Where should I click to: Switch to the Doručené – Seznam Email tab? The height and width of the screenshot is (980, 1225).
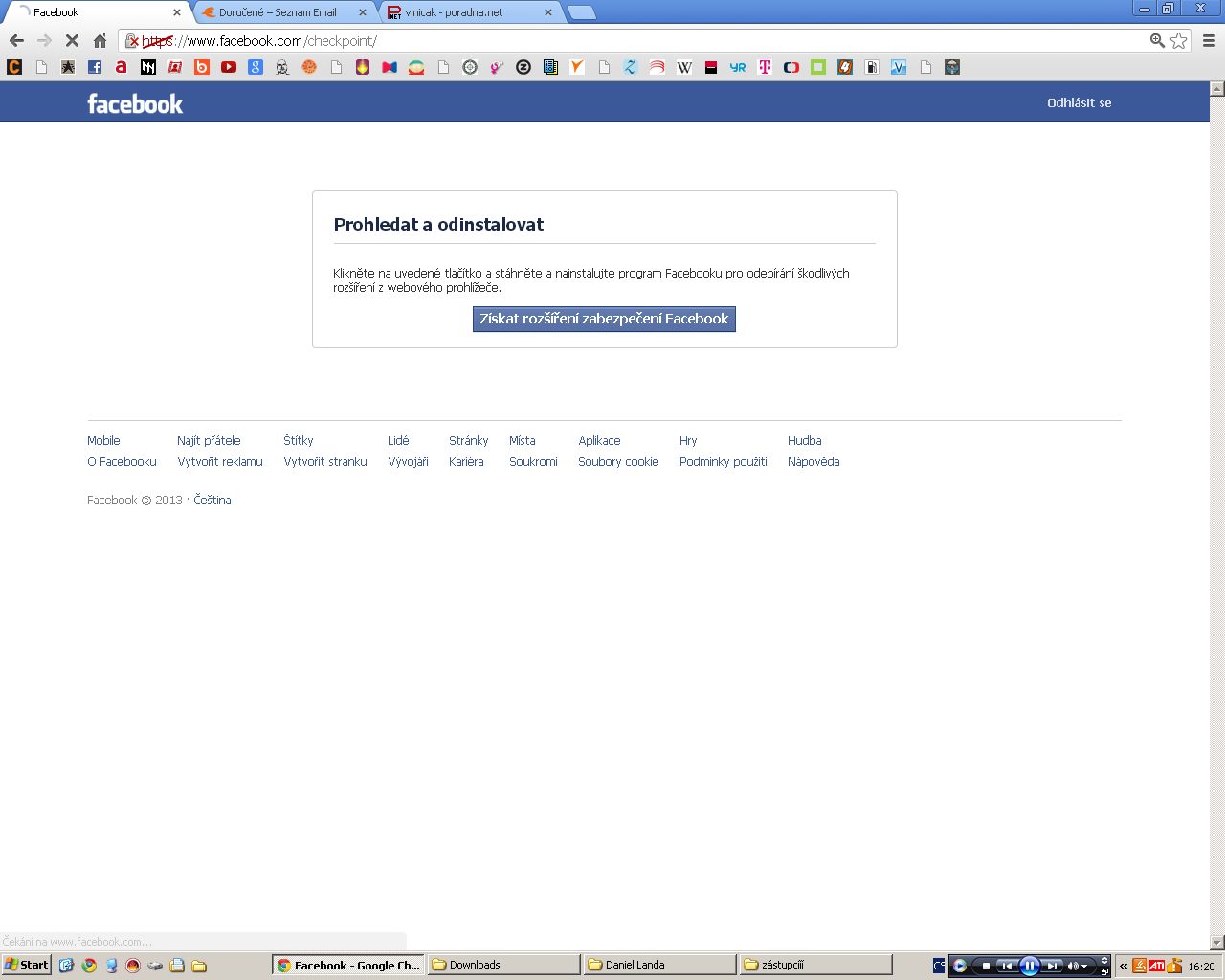tap(283, 12)
